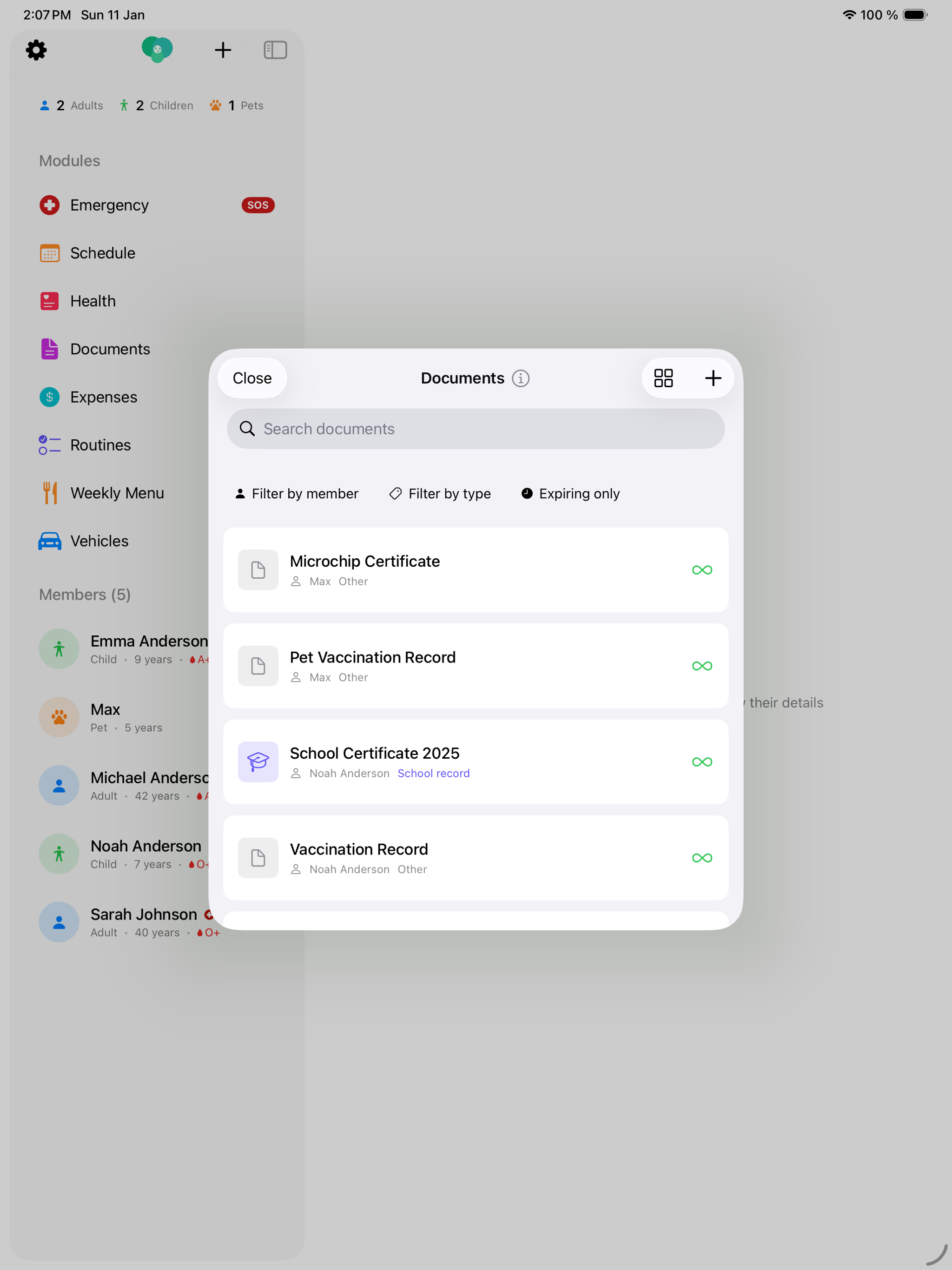
Task: Add a new document with plus
Action: [713, 378]
